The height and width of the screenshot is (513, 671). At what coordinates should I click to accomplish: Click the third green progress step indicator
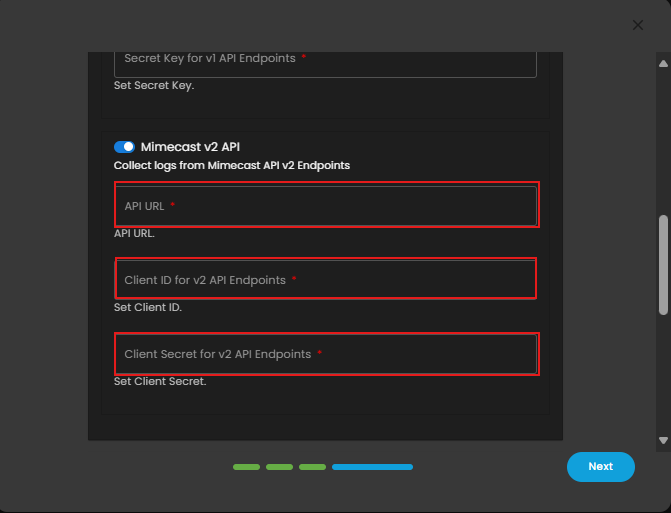click(x=312, y=467)
